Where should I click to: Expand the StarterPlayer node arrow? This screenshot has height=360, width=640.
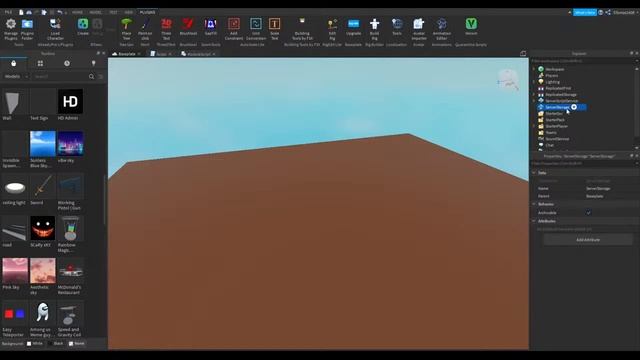tap(534, 126)
